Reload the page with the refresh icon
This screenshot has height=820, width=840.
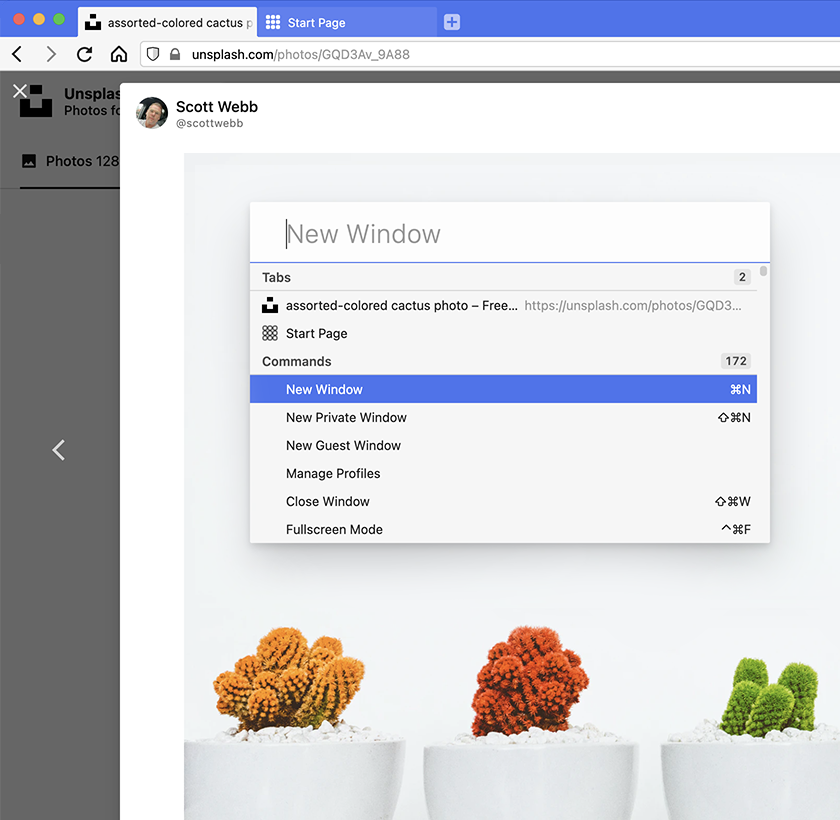pyautogui.click(x=85, y=54)
